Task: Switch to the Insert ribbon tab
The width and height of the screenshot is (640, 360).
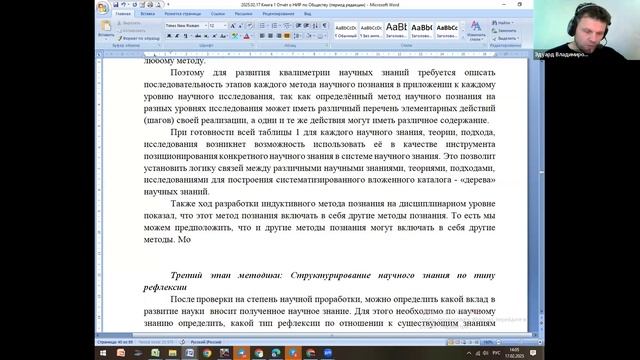Action: coord(148,14)
